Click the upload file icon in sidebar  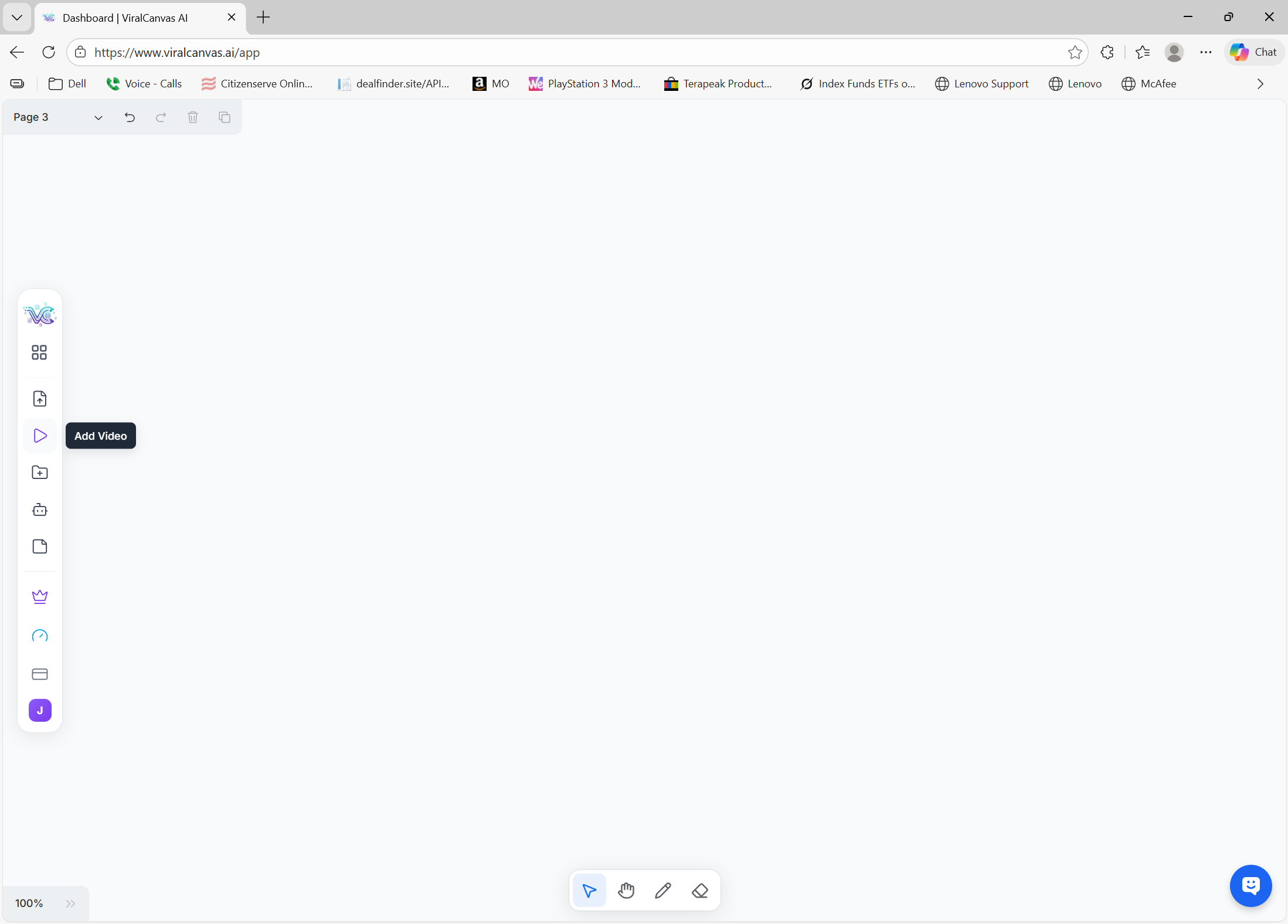(x=40, y=399)
